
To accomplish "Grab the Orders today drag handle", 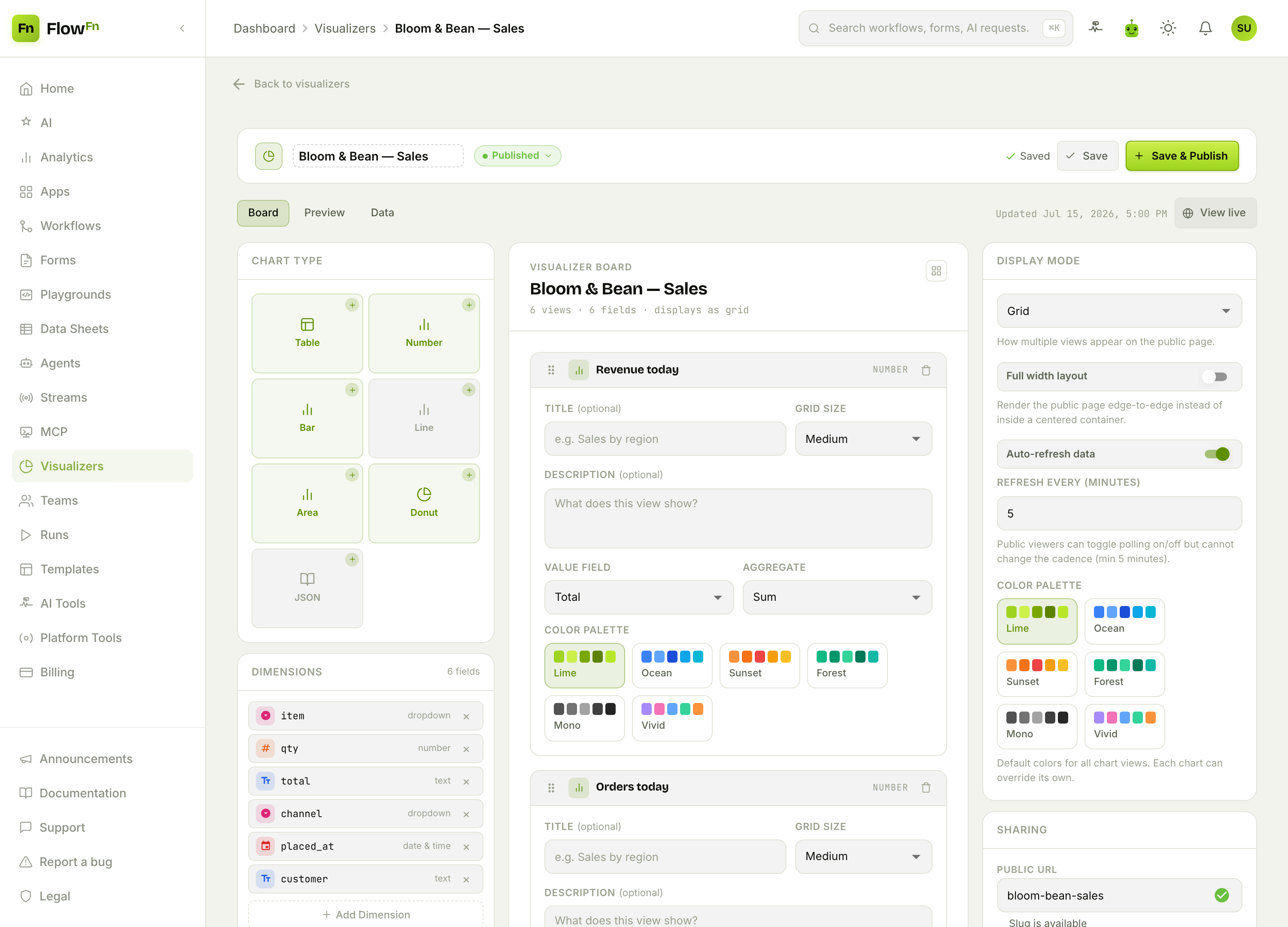I will click(551, 788).
